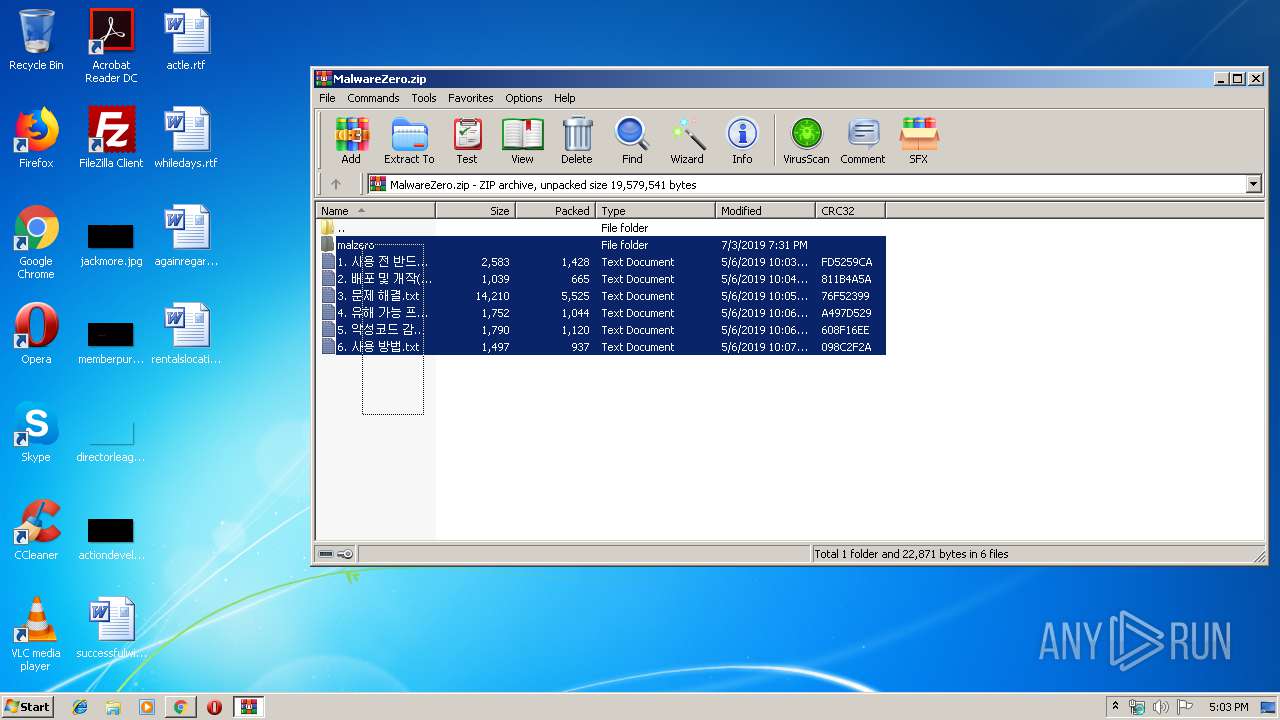Go up one folder level arrow
Viewport: 1280px width, 720px height.
click(x=336, y=184)
